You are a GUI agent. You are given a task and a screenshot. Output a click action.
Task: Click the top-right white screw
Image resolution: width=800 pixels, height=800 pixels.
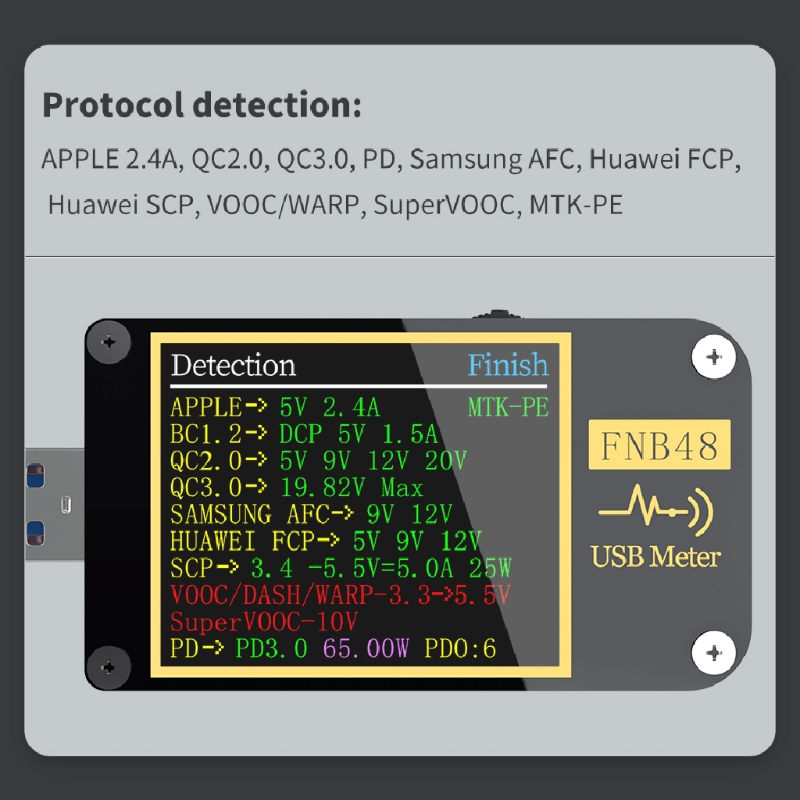[x=713, y=357]
